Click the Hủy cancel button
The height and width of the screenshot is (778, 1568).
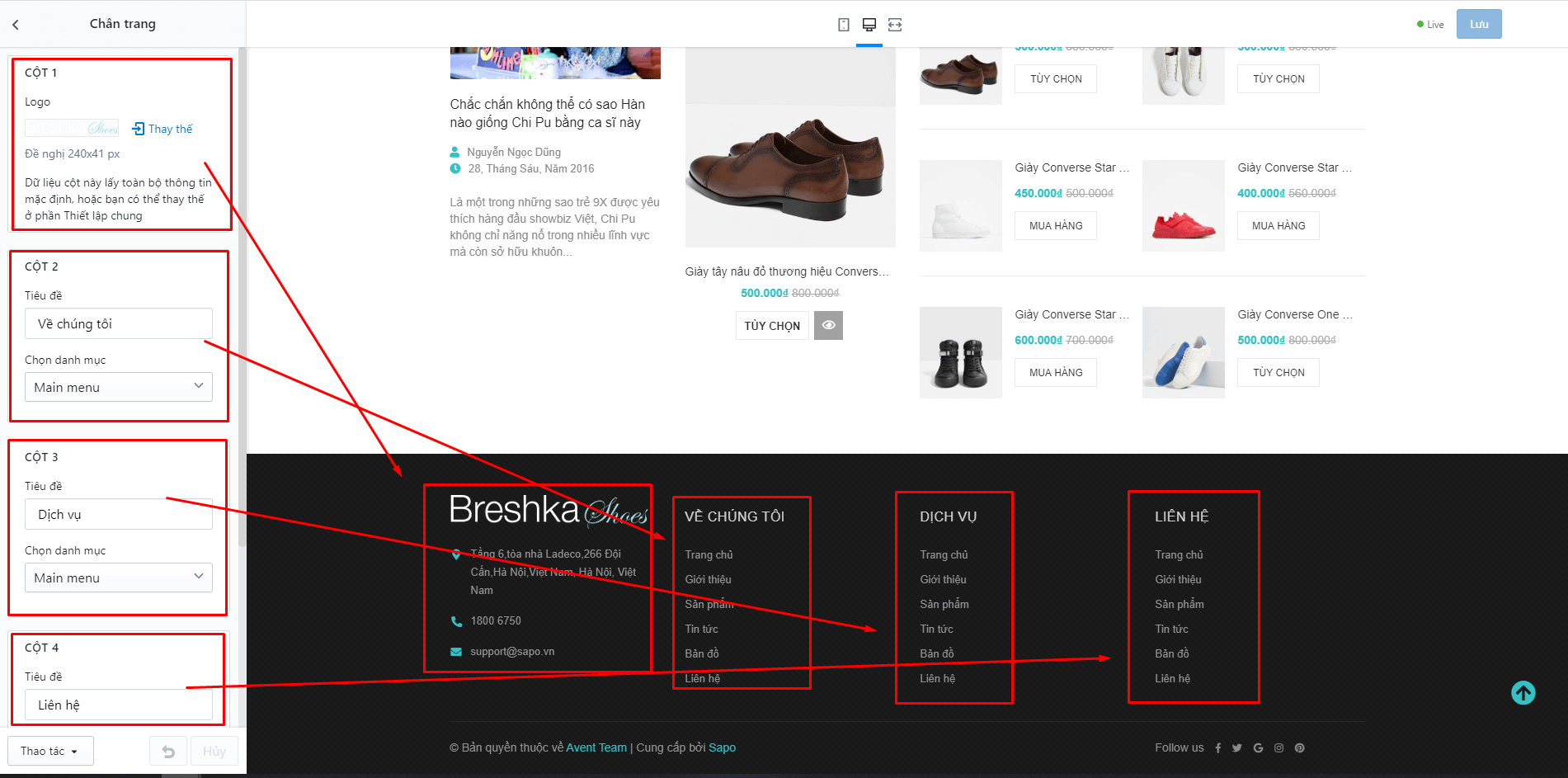pos(214,752)
